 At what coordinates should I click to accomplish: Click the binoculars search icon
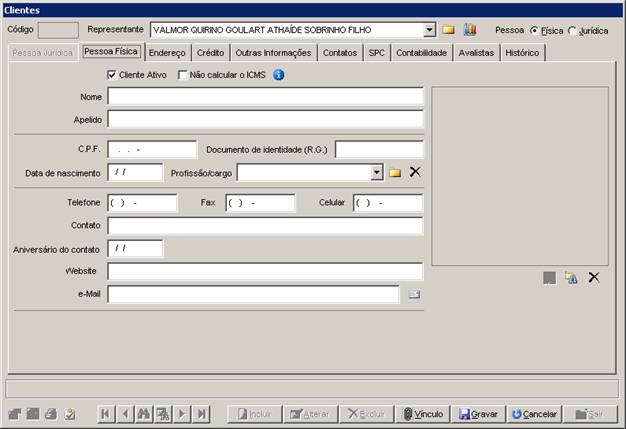(144, 414)
